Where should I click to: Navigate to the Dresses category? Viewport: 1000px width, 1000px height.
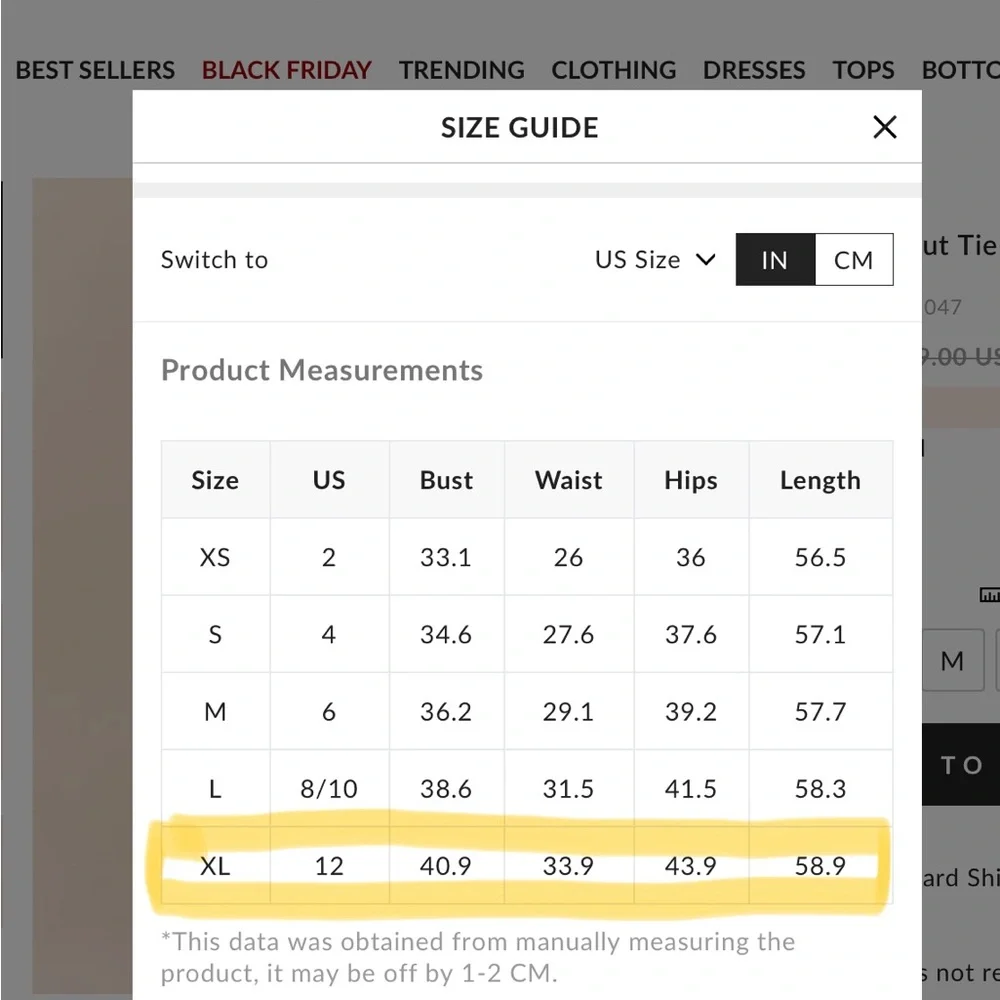(x=753, y=70)
